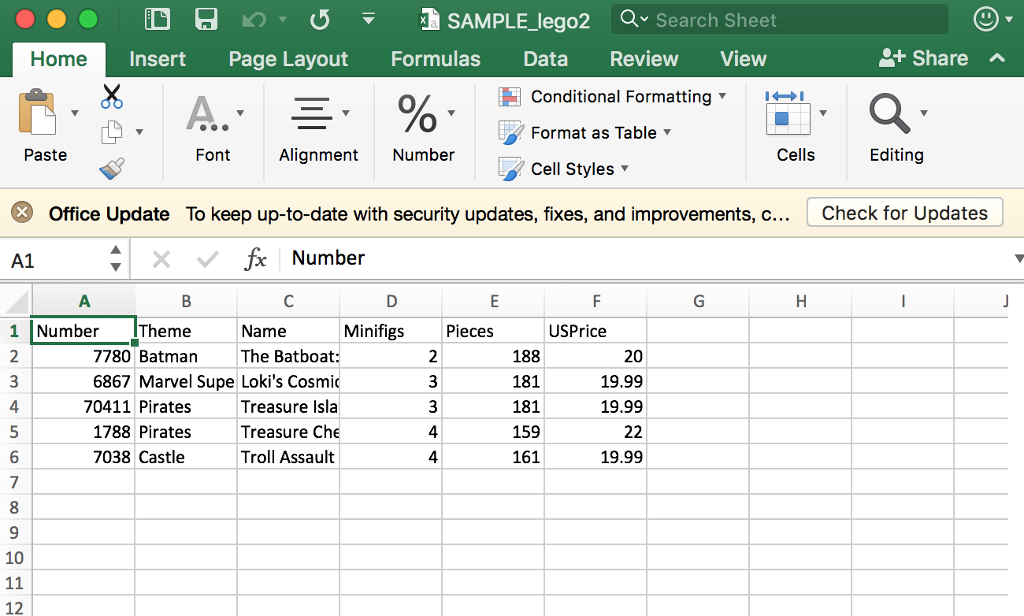Select cell containing 70411
Screen dimensions: 1024x616
pyautogui.click(x=84, y=407)
